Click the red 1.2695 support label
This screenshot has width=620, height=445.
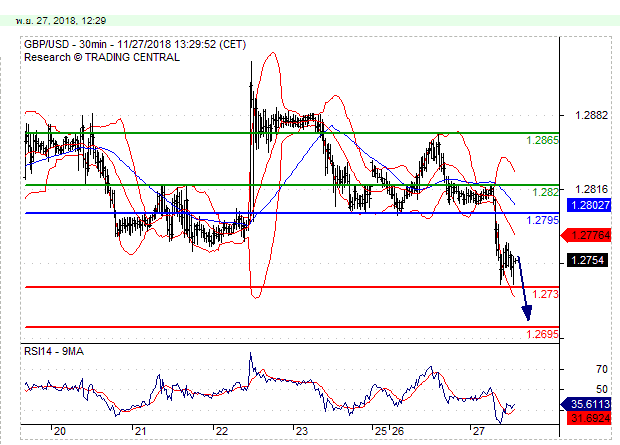(542, 334)
